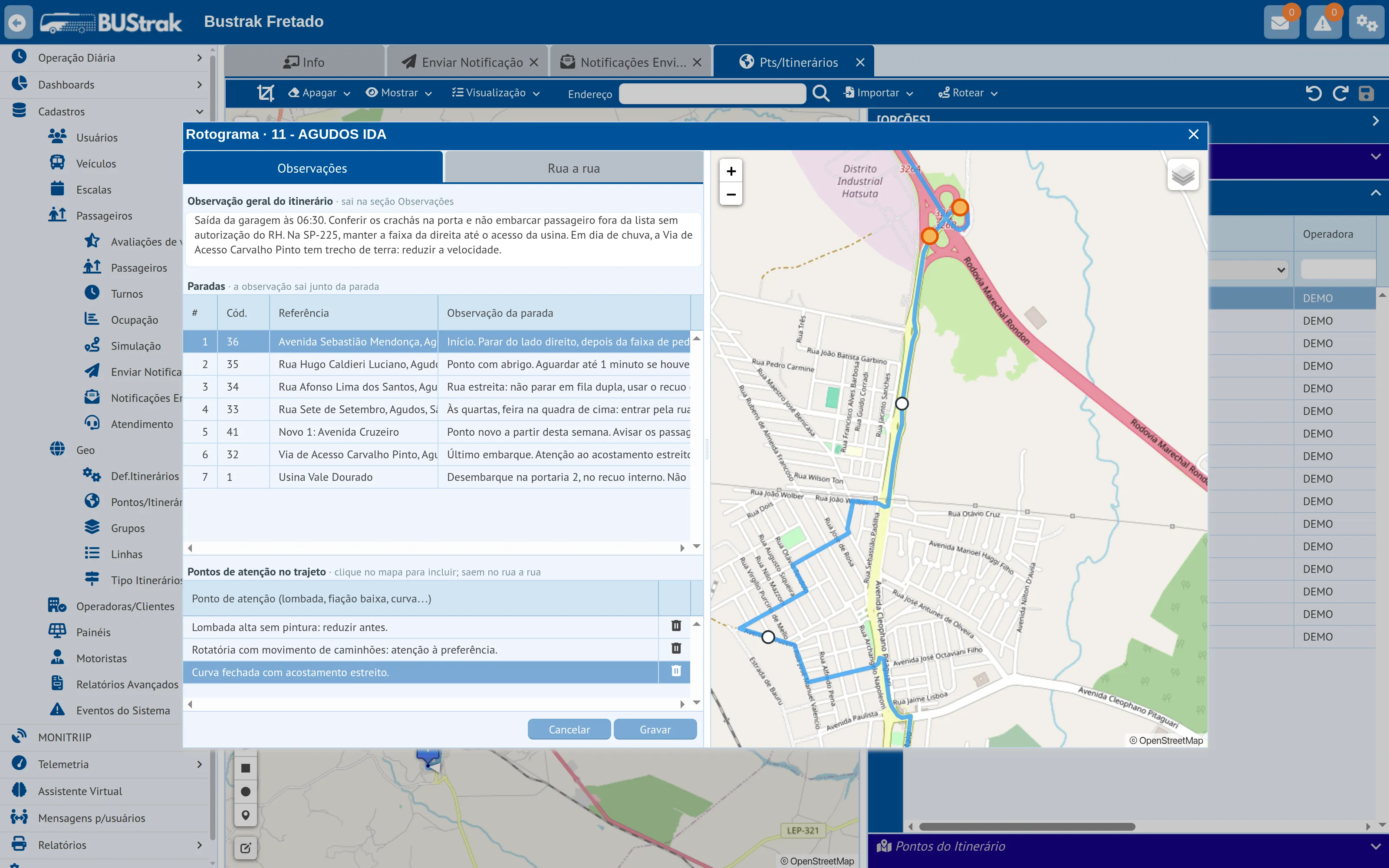Image resolution: width=1389 pixels, height=868 pixels.
Task: Select the square draw tool on background map
Action: (x=245, y=768)
